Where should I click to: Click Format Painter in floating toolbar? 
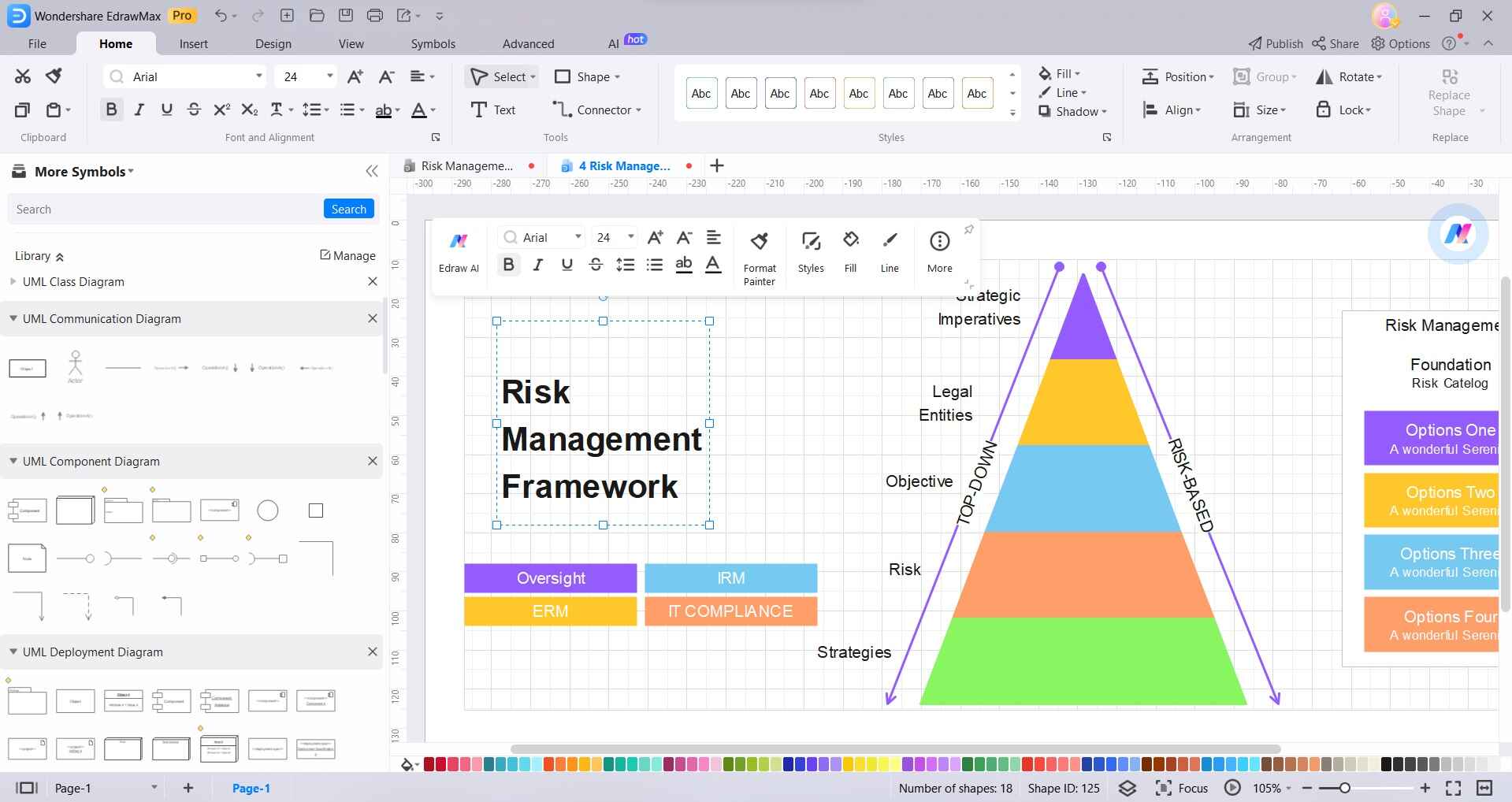point(760,258)
